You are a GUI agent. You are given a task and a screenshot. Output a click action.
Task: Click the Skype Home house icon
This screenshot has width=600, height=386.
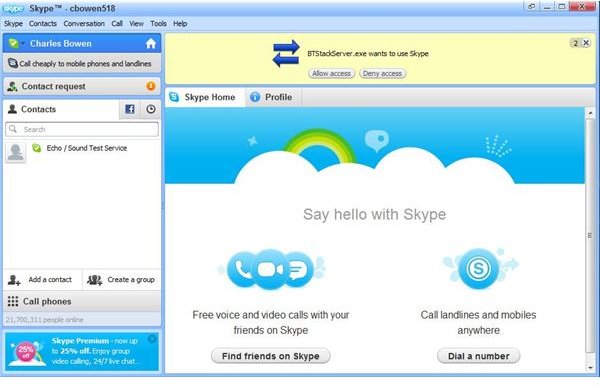click(151, 44)
